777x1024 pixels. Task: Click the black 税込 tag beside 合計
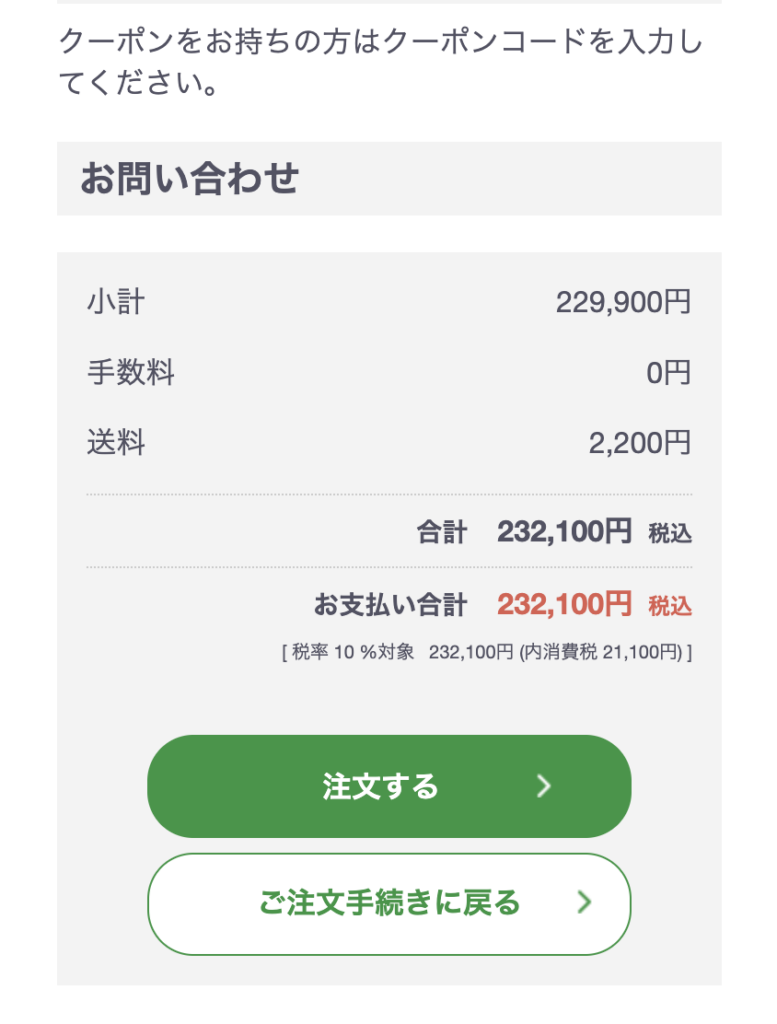tap(670, 534)
